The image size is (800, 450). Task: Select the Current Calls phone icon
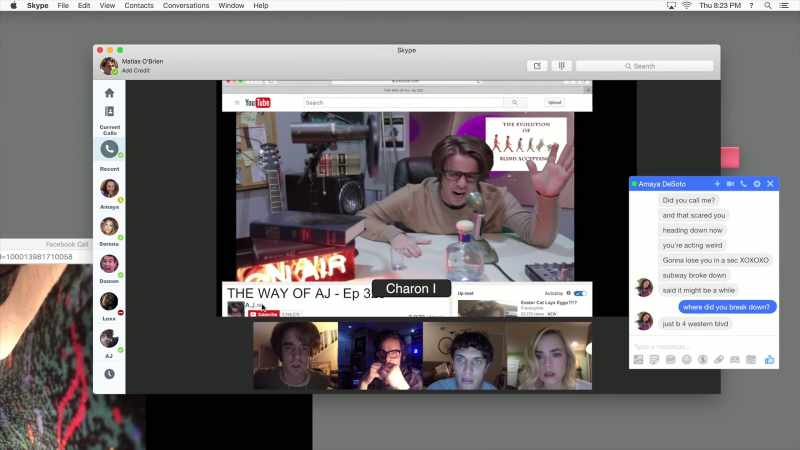pyautogui.click(x=109, y=149)
